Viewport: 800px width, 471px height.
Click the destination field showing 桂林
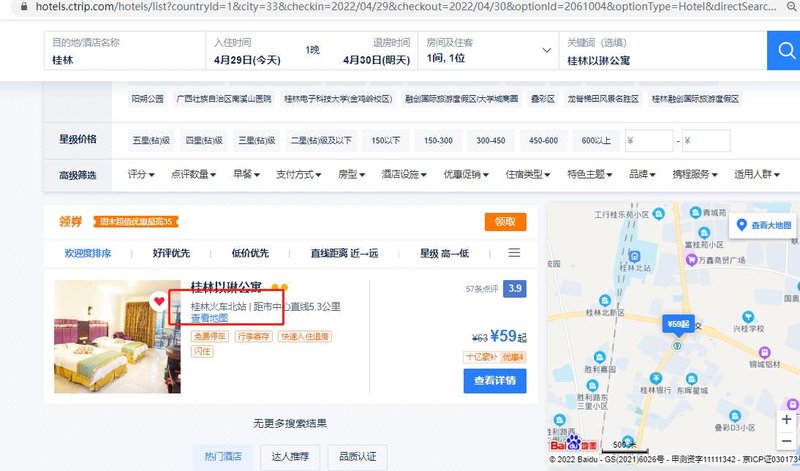click(125, 50)
